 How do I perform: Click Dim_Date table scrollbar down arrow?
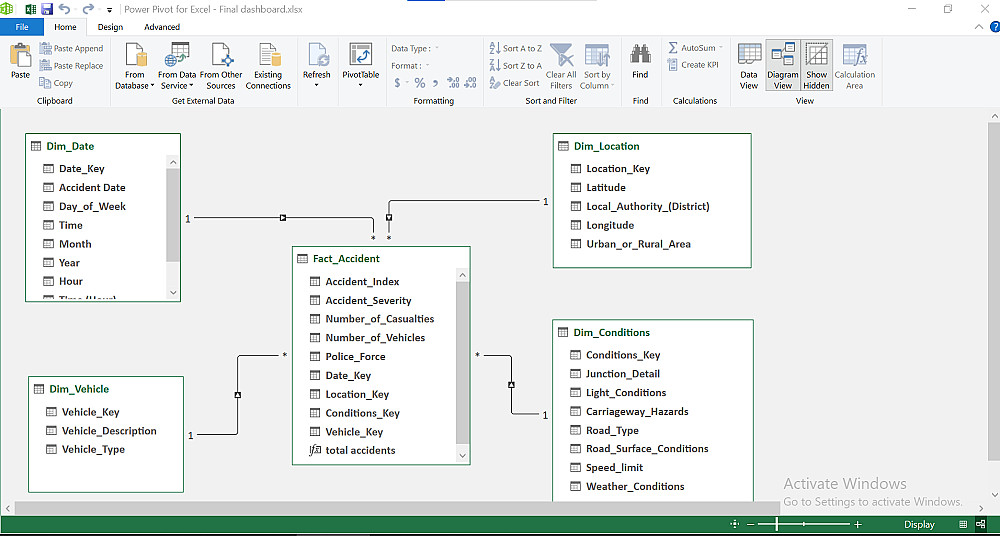(173, 292)
